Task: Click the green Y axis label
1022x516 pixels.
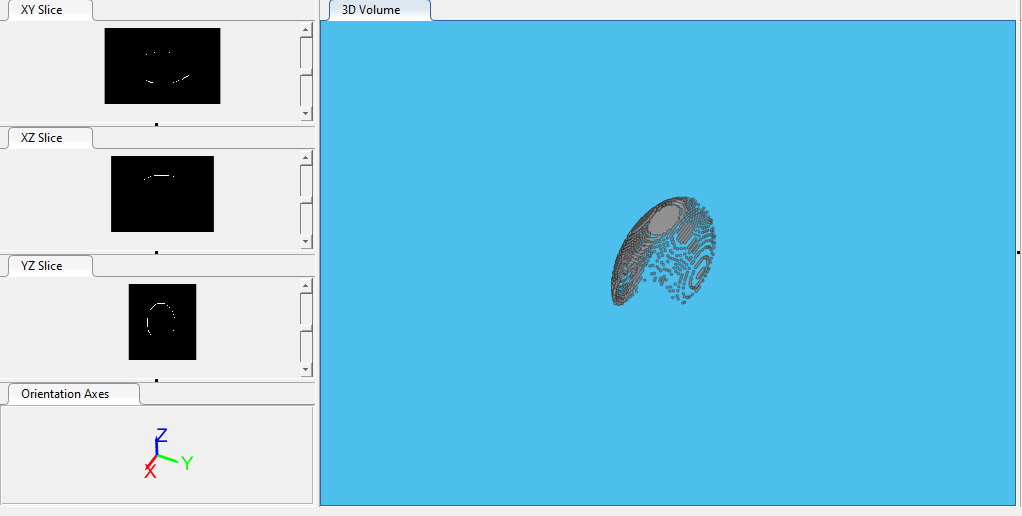Action: 187,462
